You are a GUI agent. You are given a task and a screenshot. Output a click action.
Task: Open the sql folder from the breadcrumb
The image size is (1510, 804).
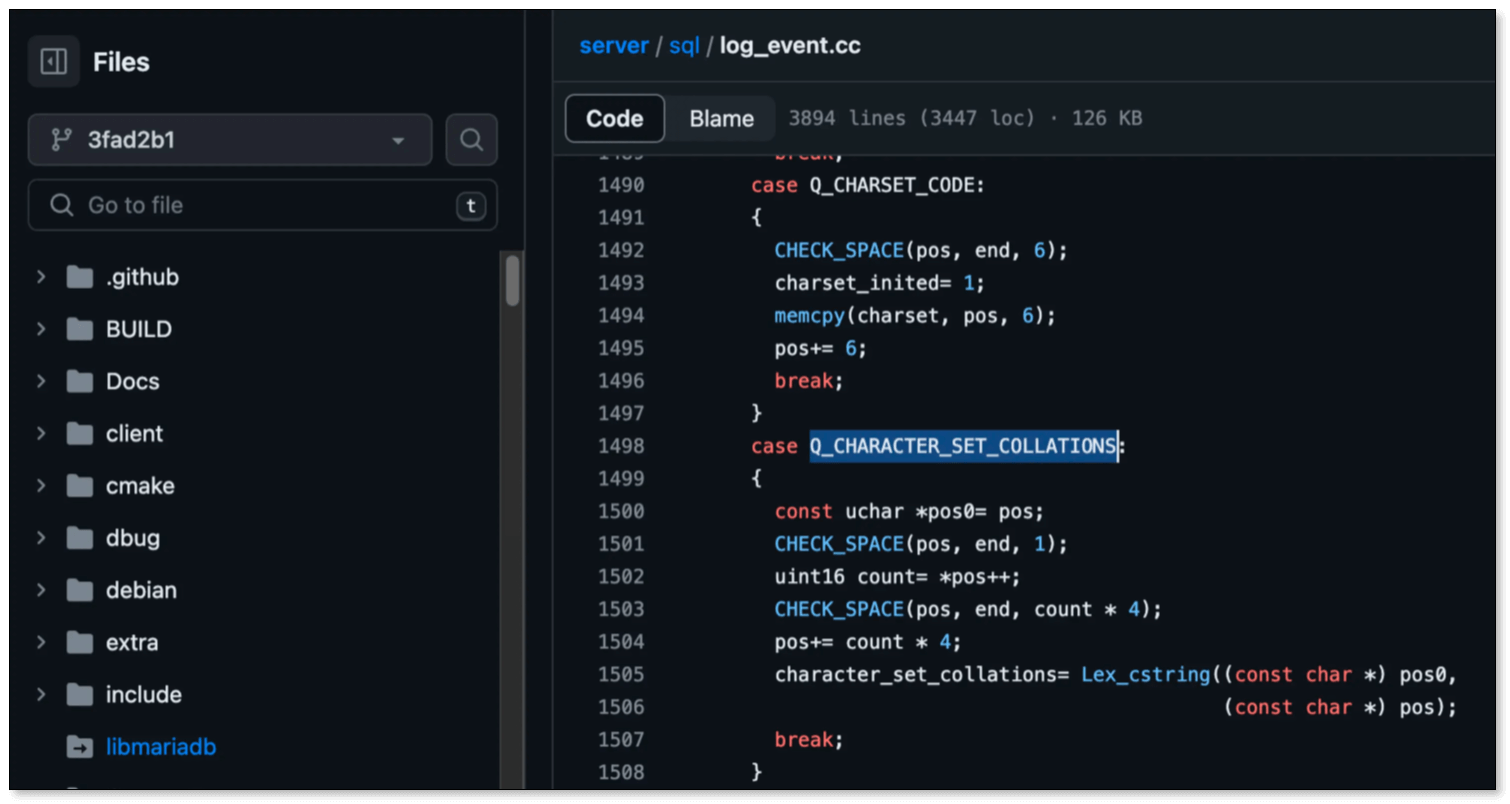pos(684,45)
